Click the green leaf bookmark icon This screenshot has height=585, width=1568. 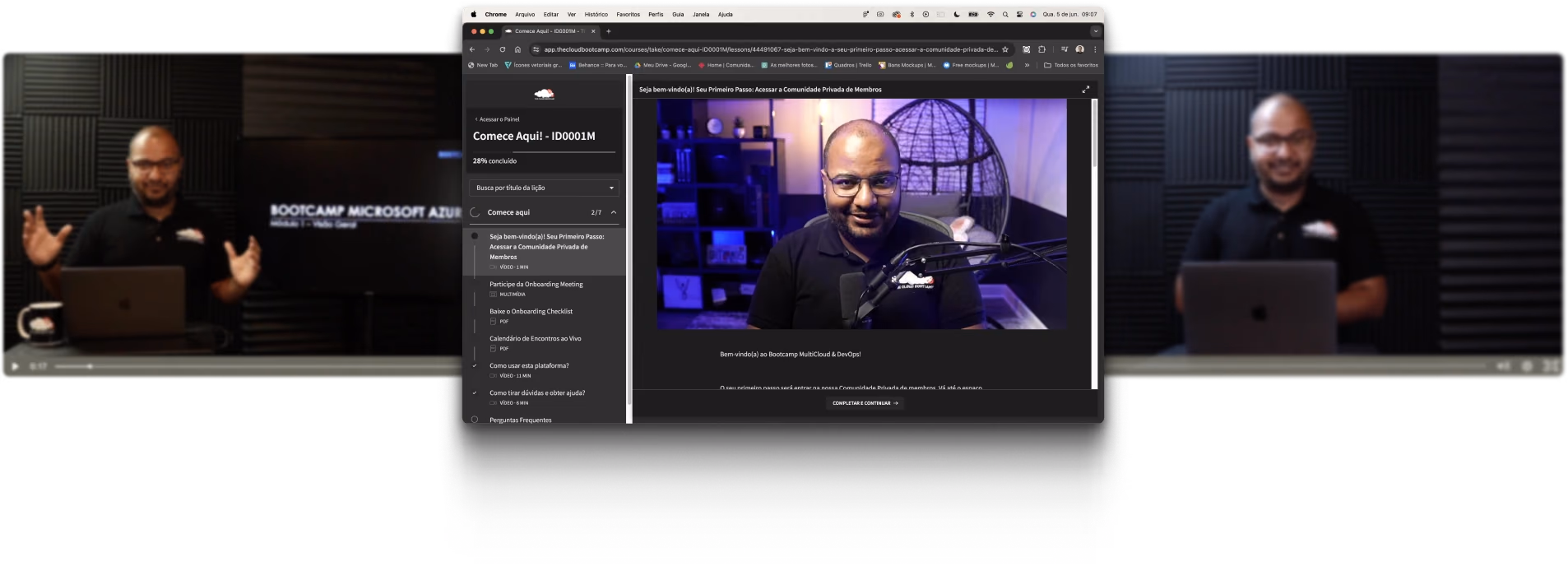1009,65
